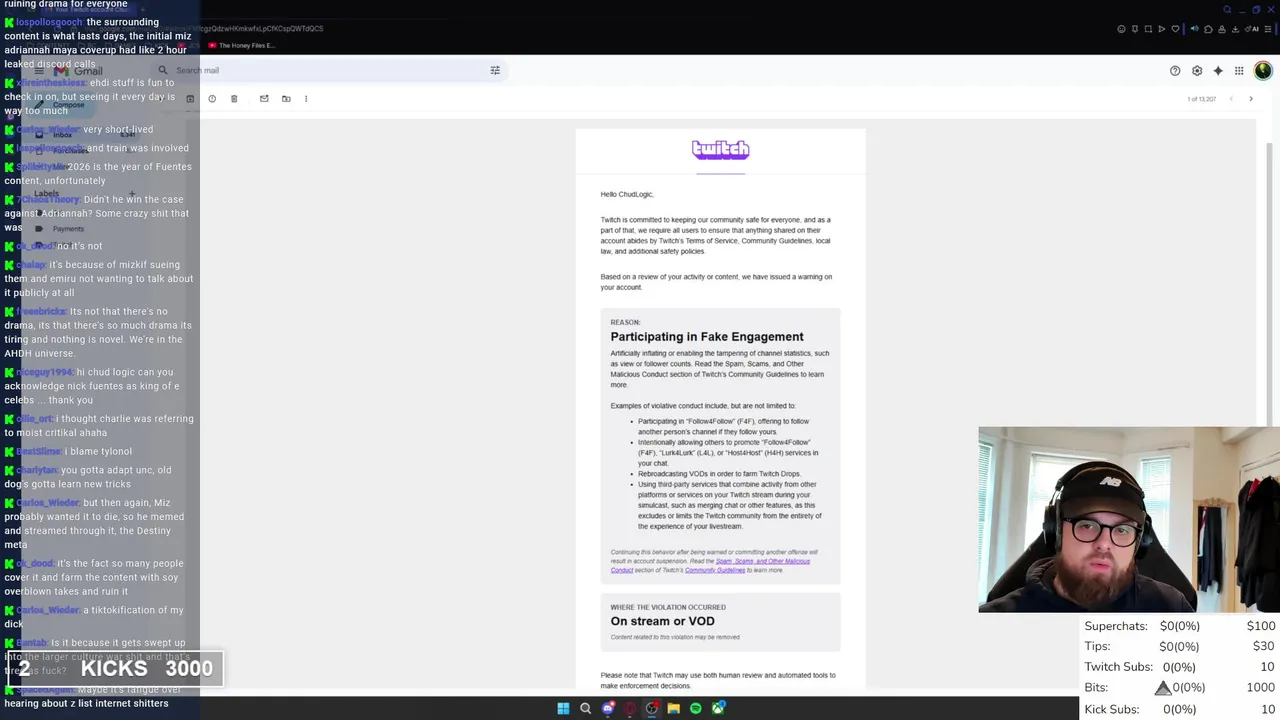Click chat message "very short-lived"
The height and width of the screenshot is (720, 1280).
pyautogui.click(x=118, y=129)
